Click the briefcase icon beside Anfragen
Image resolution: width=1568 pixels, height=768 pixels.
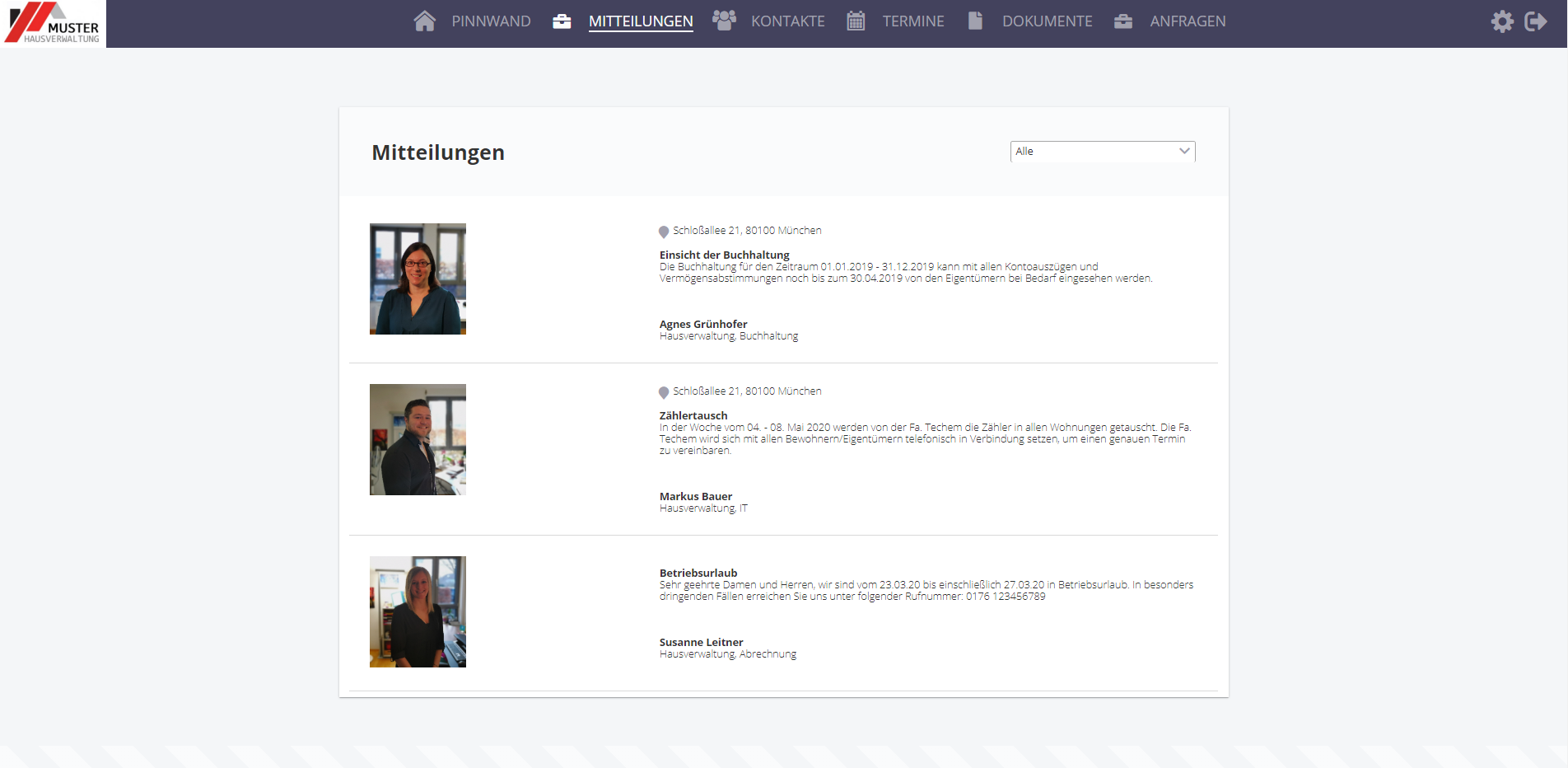[1123, 21]
